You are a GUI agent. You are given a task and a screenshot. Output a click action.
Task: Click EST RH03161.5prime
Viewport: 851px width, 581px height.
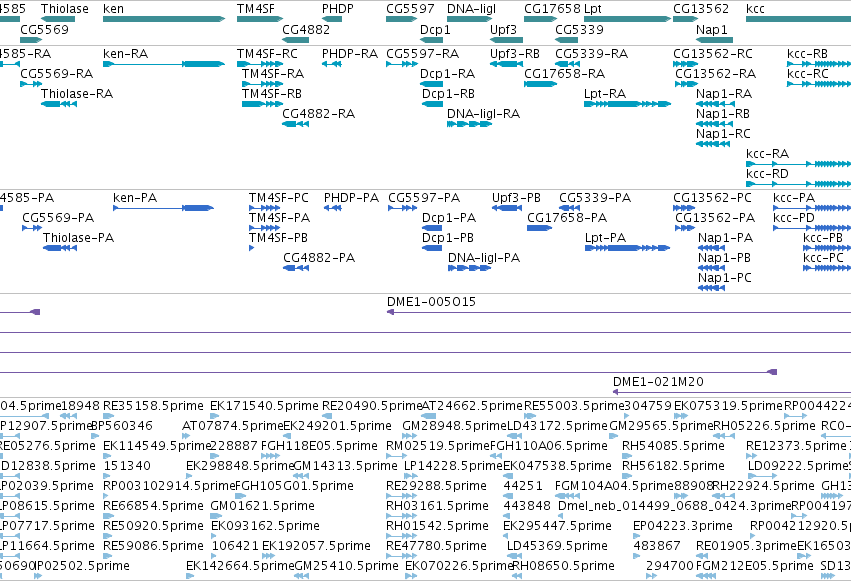[437, 506]
